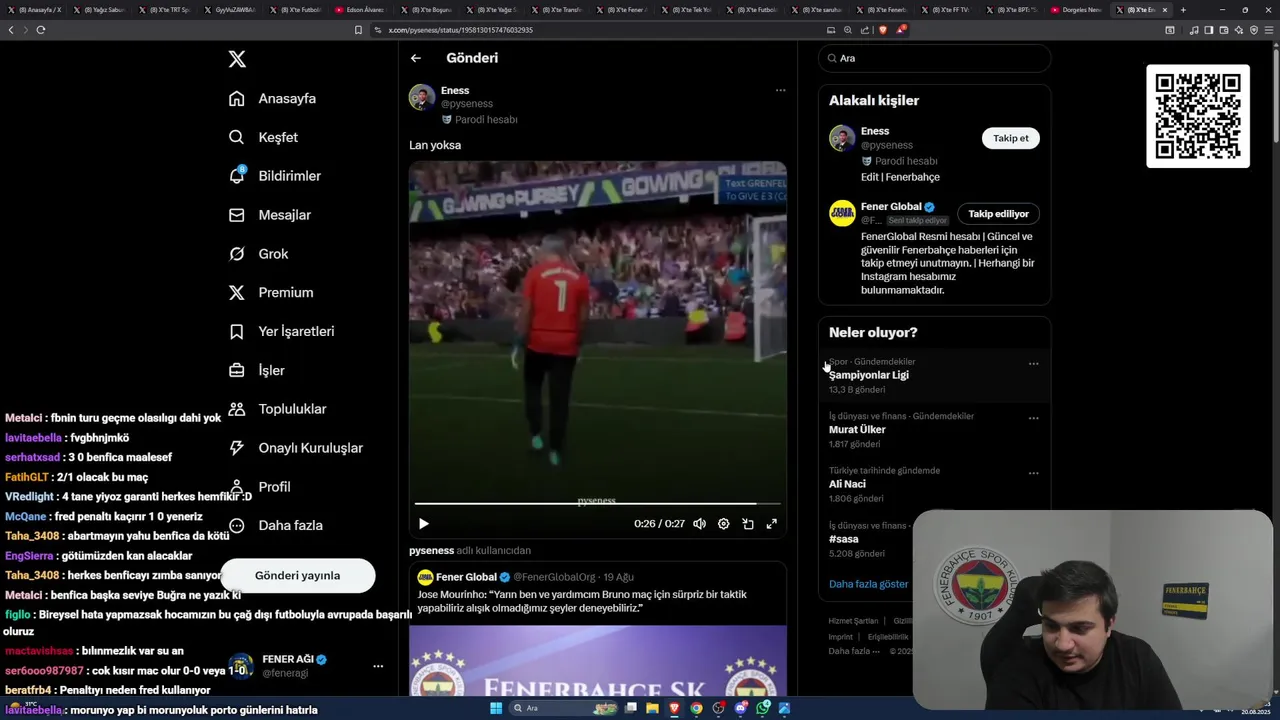The image size is (1280, 720).
Task: Enter video fullscreen mode
Action: [771, 524]
